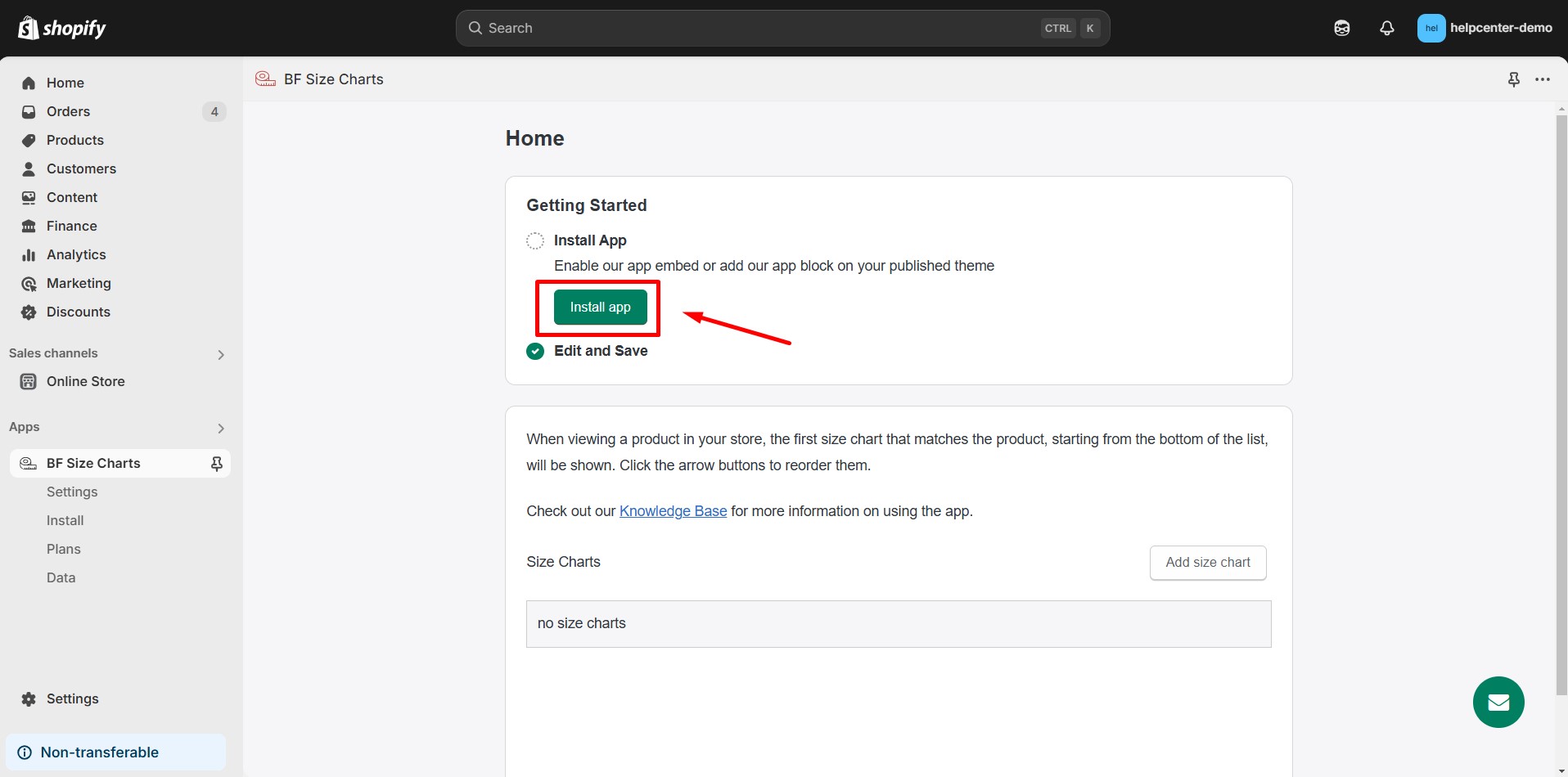Open the green mail chat bubble

point(1498,702)
